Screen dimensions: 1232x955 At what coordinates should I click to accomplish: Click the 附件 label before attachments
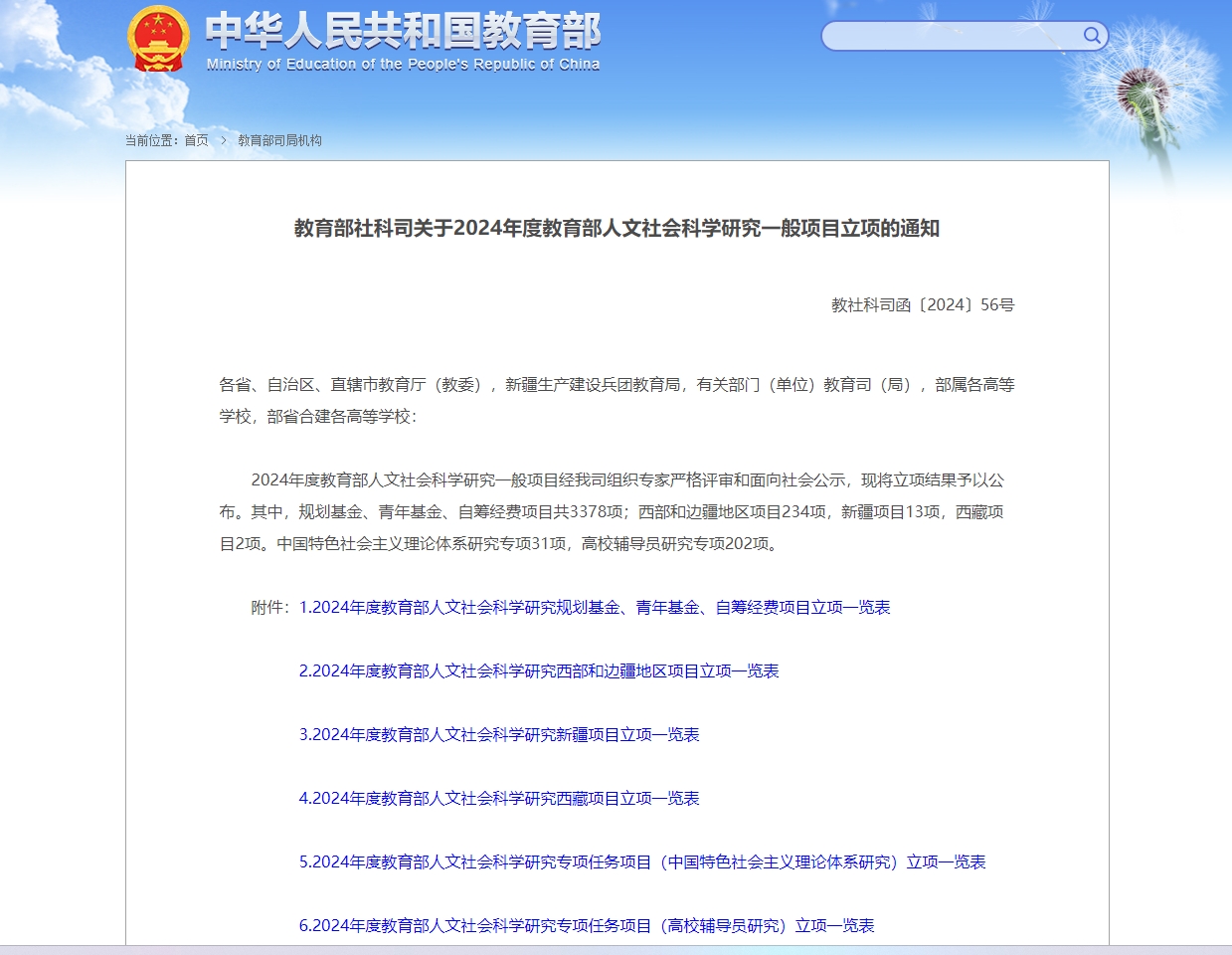(269, 607)
